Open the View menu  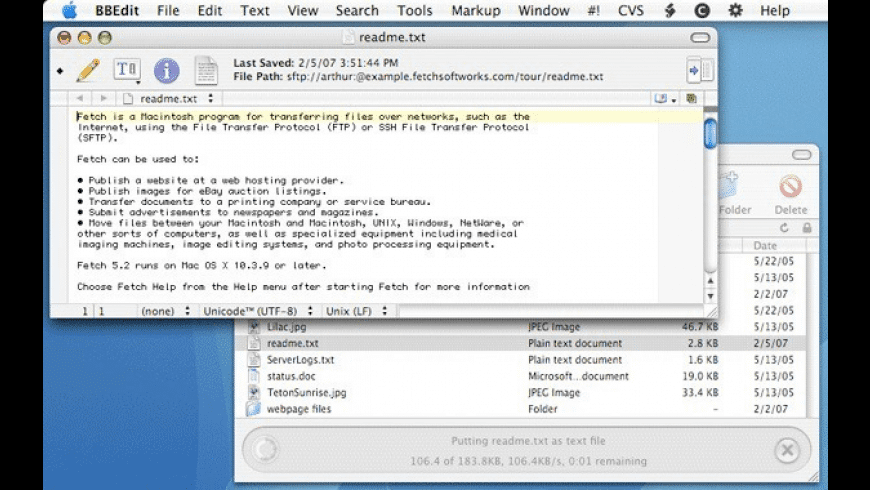click(302, 11)
